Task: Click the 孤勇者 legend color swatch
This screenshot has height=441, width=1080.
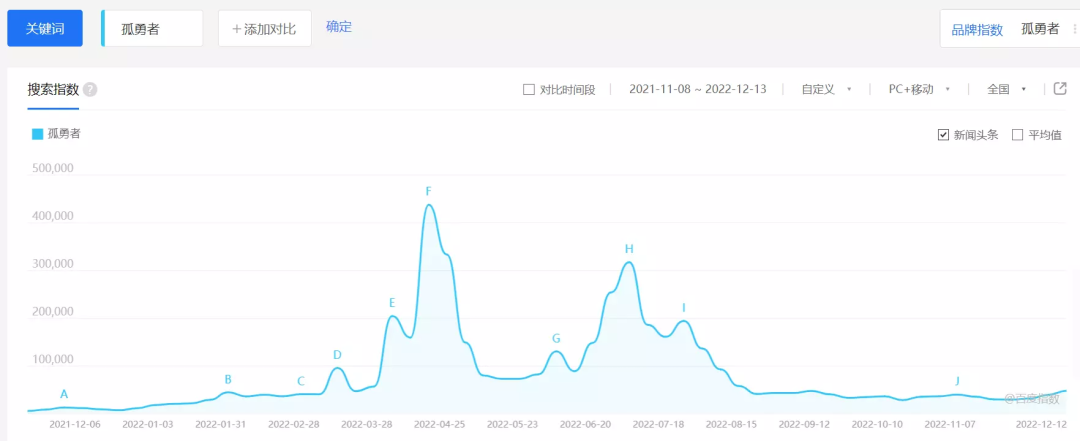Action: coord(38,134)
